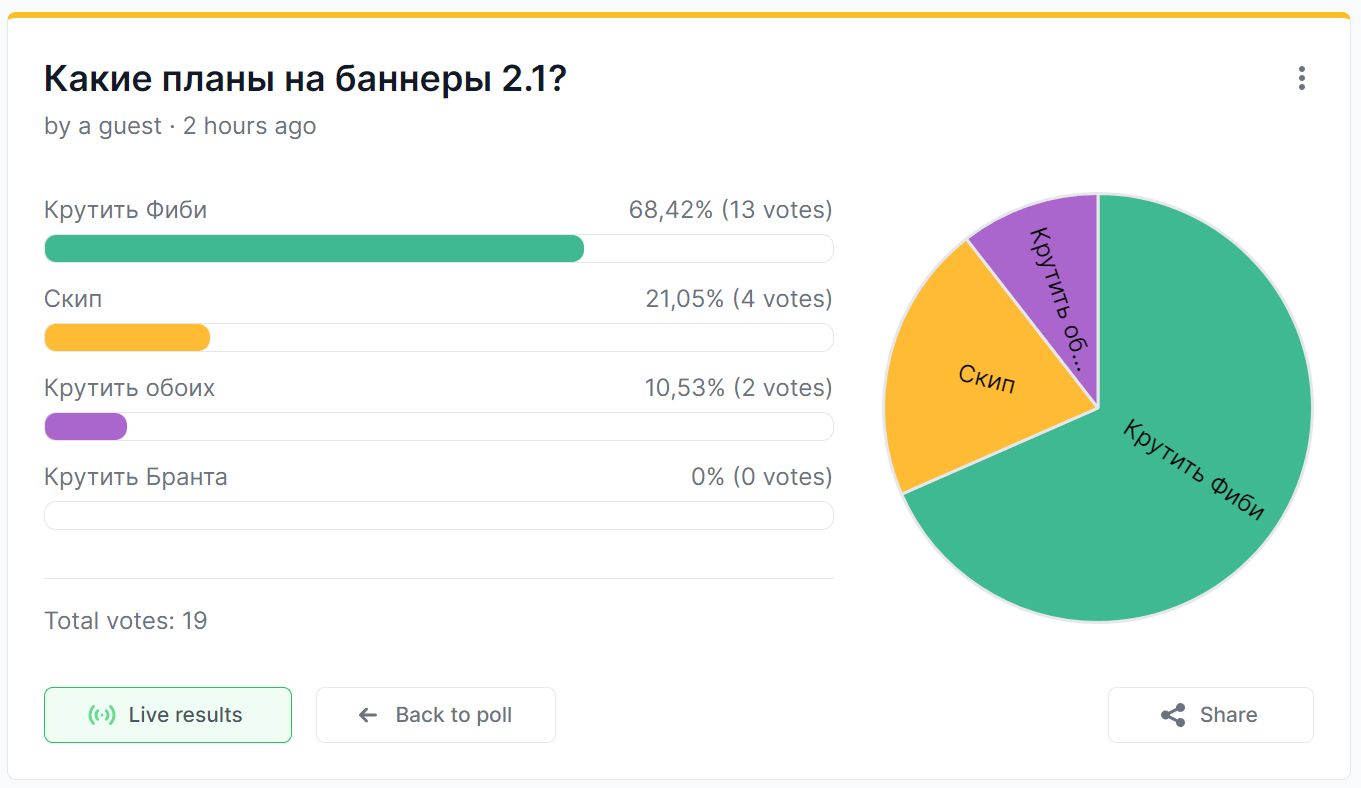1361x788 pixels.
Task: Click the Live results button
Action: [168, 715]
